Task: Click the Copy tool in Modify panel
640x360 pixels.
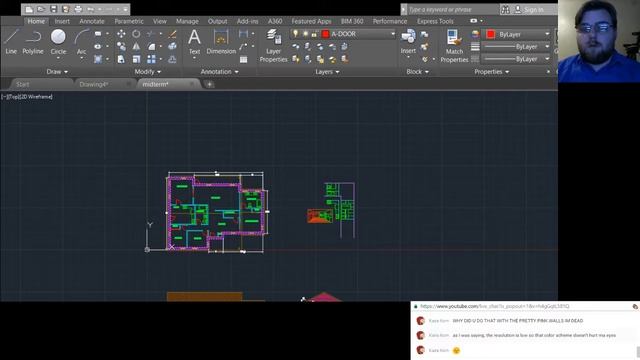Action: coord(121,47)
